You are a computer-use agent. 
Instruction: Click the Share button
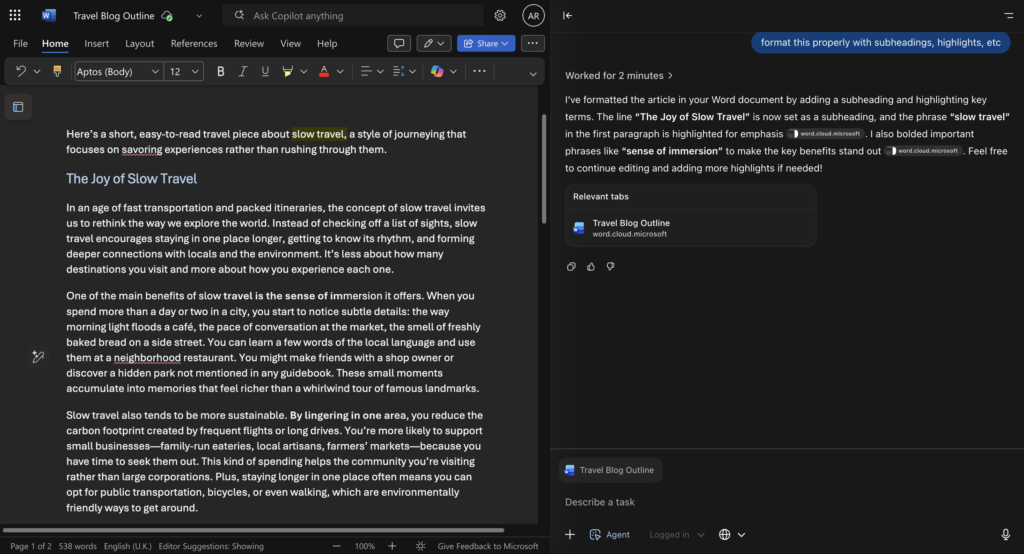[x=485, y=44]
